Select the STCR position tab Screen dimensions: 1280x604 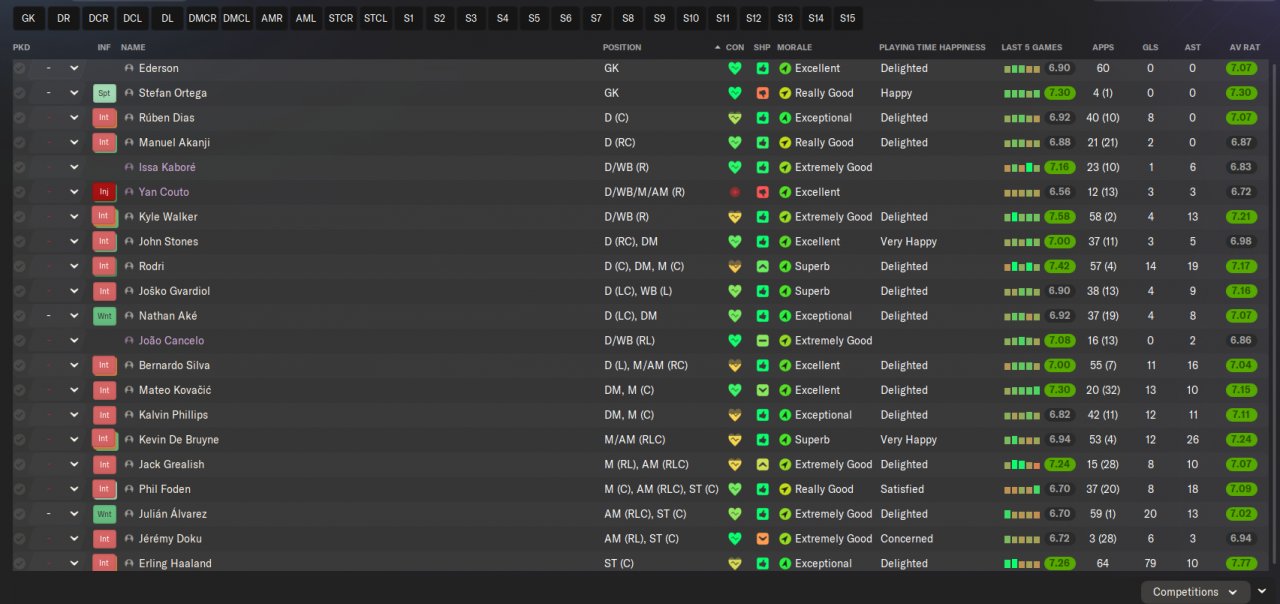(x=341, y=18)
